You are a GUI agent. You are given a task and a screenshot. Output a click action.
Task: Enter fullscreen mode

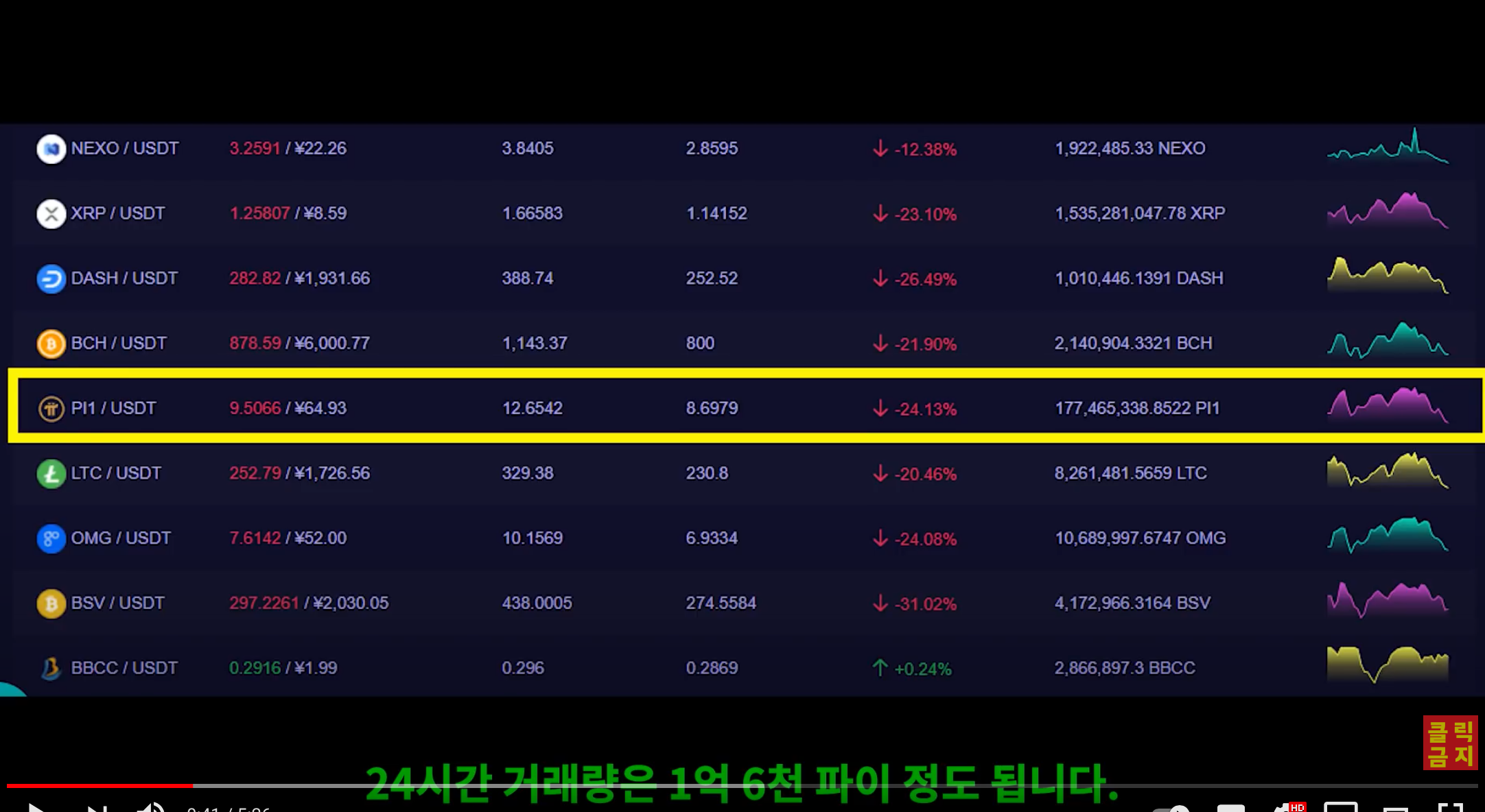[1451, 807]
